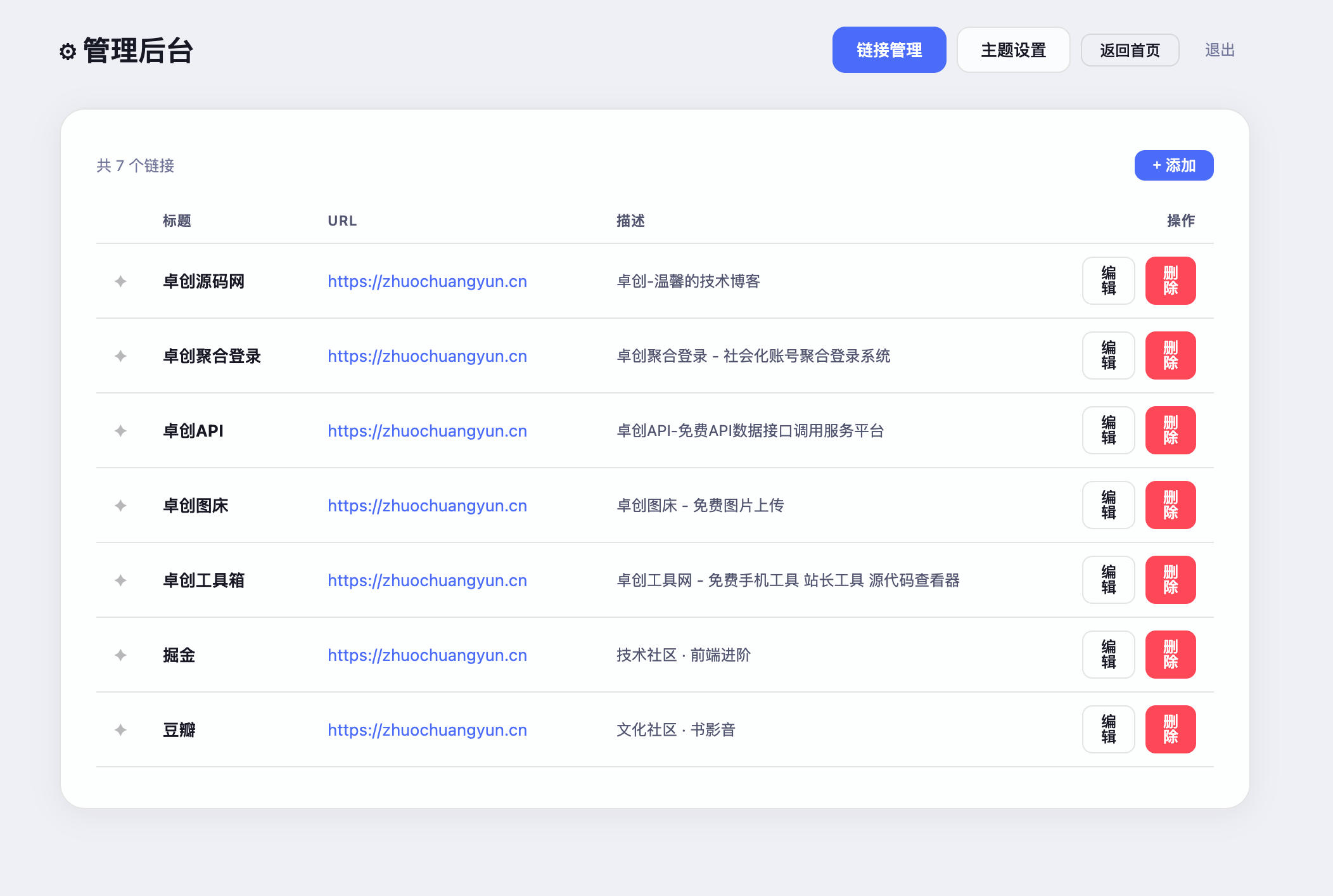This screenshot has width=1333, height=896.
Task: Open the URL in the 掘金 row
Action: (427, 655)
